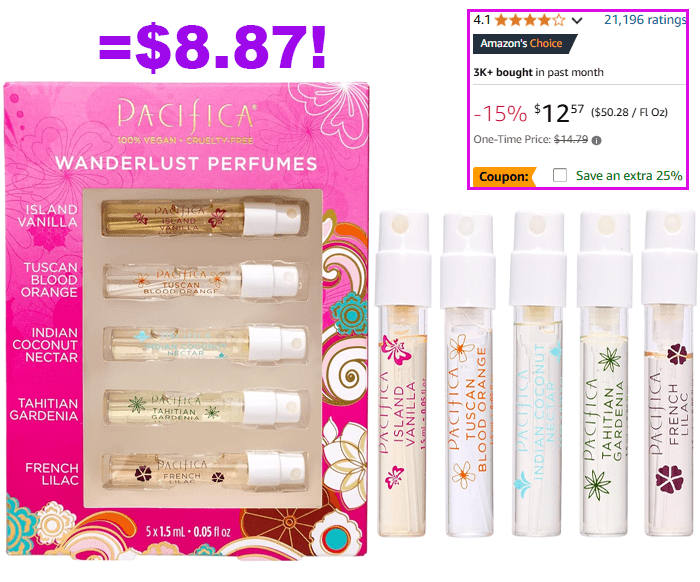Select the French Lilac vial image

tap(670, 373)
